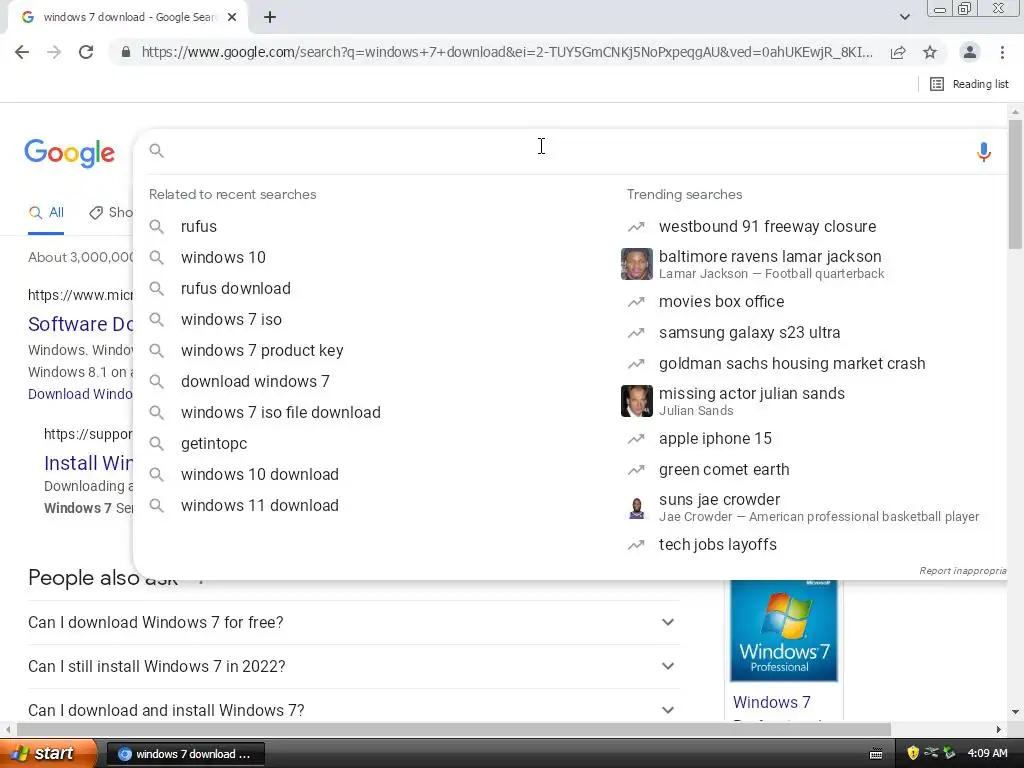Open Chrome's three-dot menu
Screen dimensions: 1024x768
click(1002, 52)
